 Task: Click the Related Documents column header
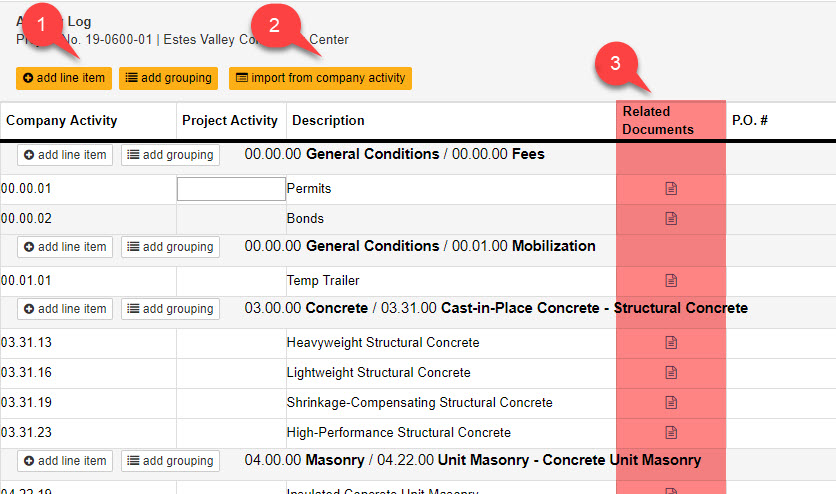658,120
